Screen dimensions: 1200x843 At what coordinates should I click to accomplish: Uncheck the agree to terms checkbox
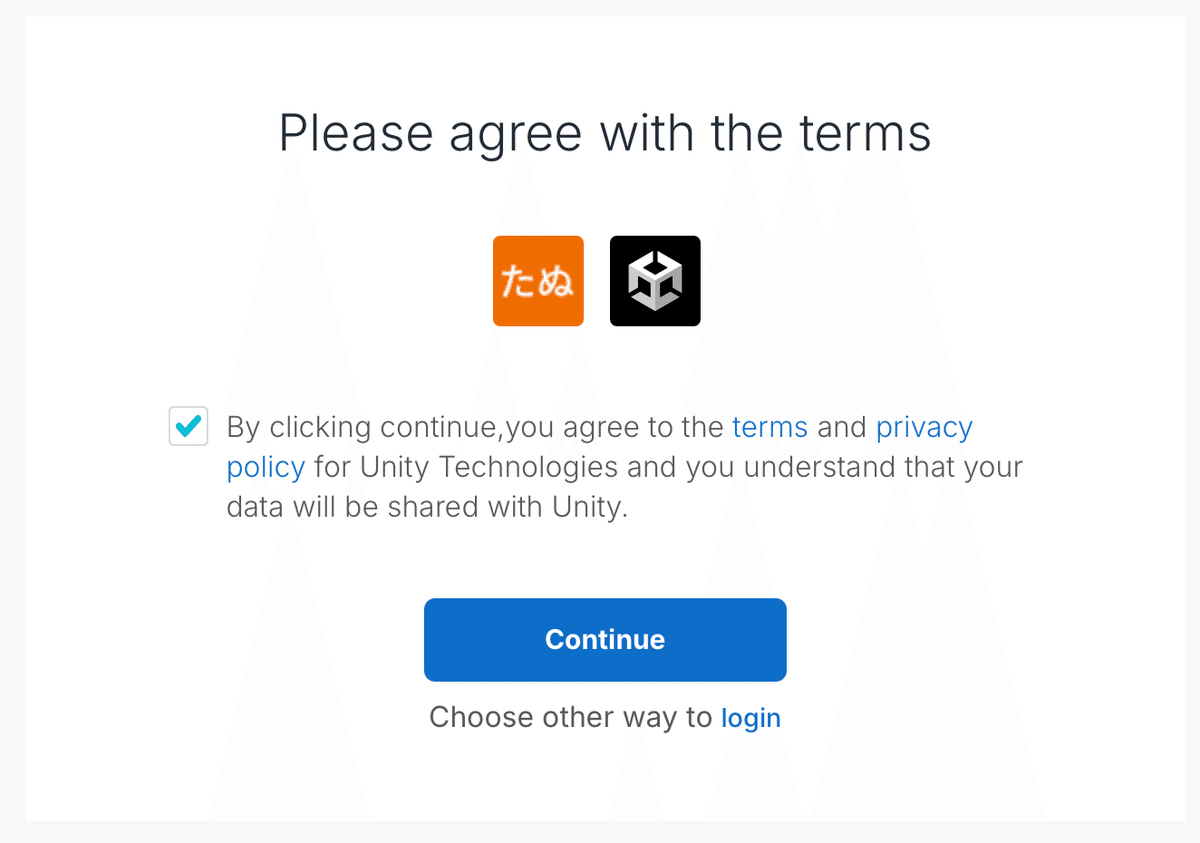[189, 427]
